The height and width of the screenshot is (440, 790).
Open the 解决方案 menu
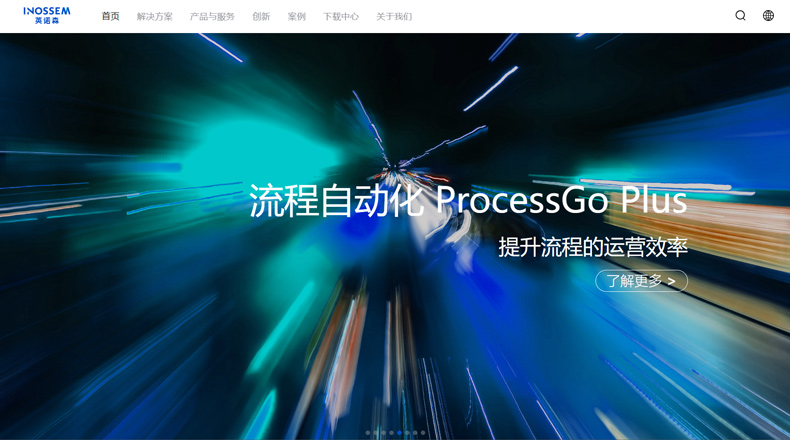click(x=155, y=17)
